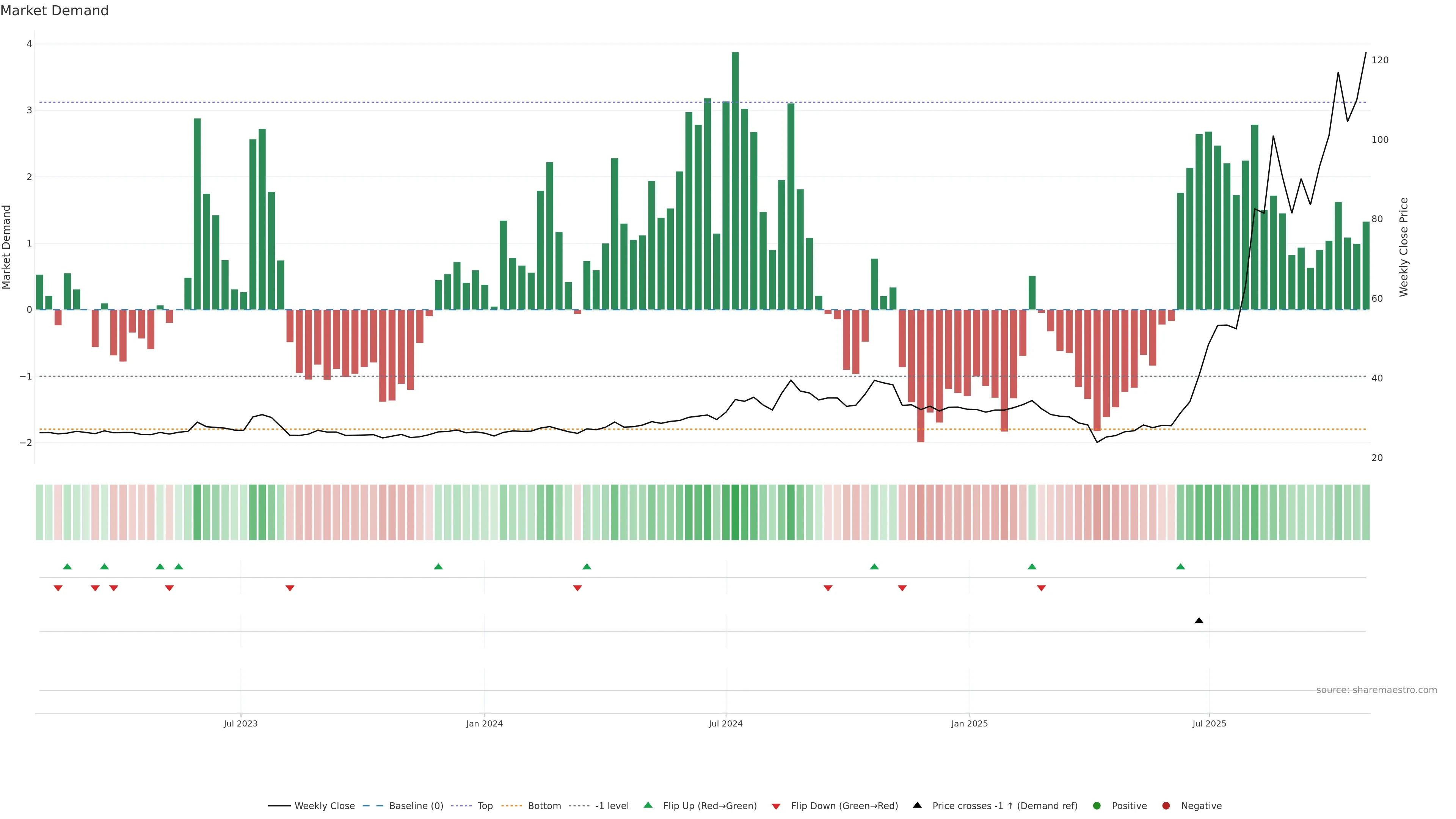The image size is (1456, 819).
Task: Click the Weekly Close Price axis title
Action: click(x=1403, y=247)
